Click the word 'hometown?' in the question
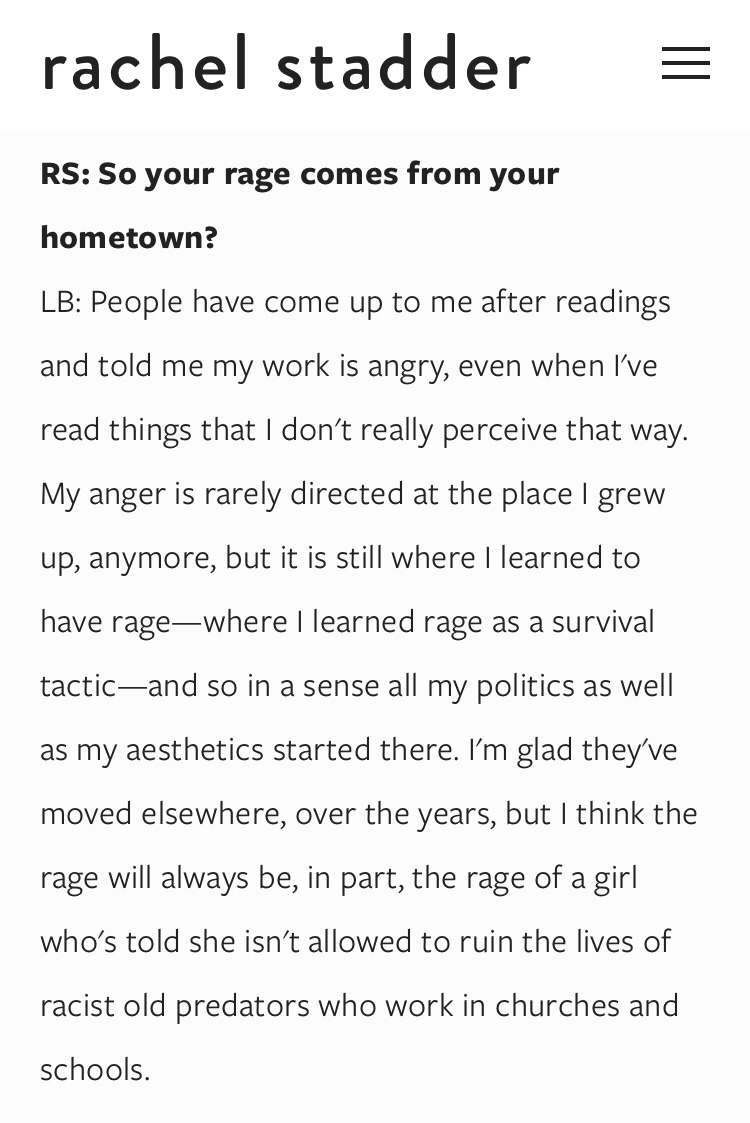The width and height of the screenshot is (750, 1123). (129, 238)
